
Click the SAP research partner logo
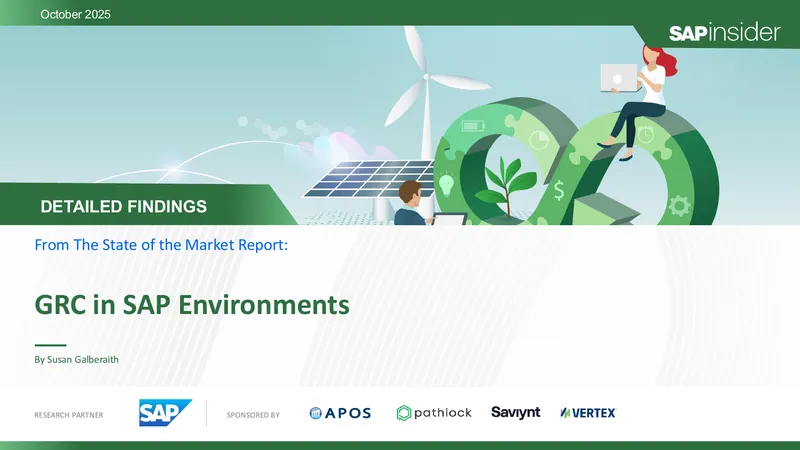point(165,413)
